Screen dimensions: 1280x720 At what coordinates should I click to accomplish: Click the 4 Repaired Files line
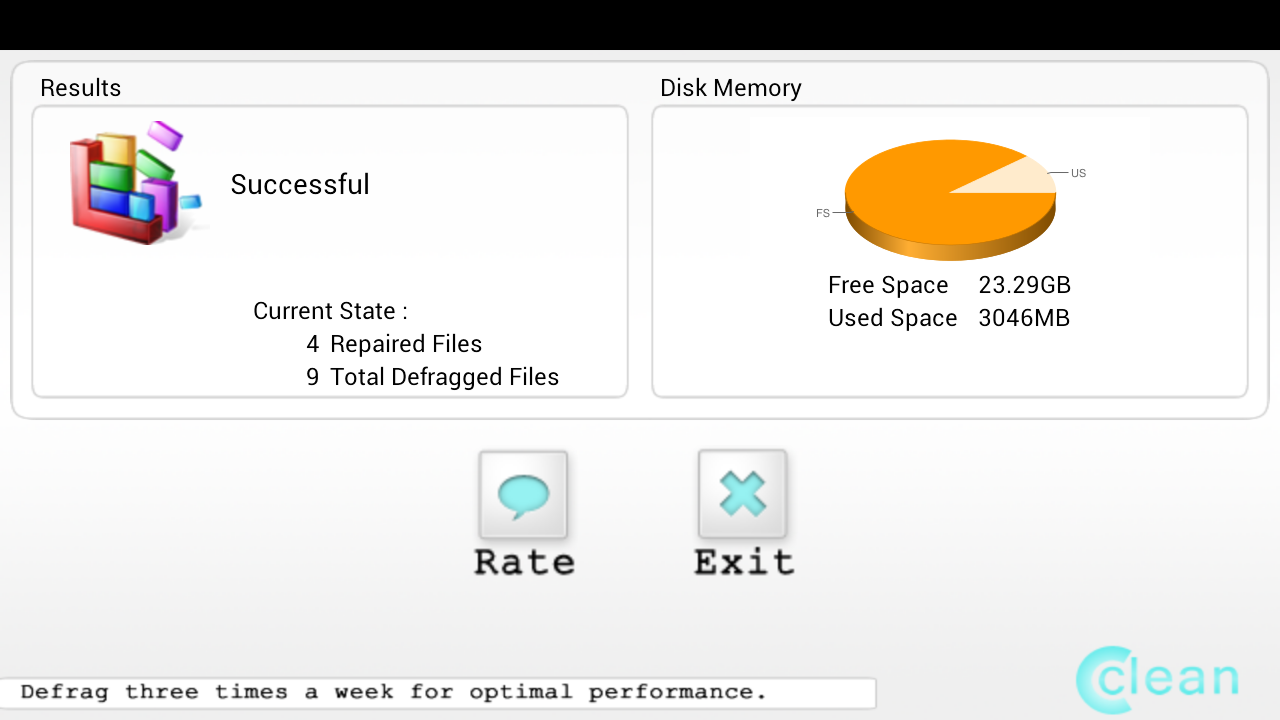point(394,344)
